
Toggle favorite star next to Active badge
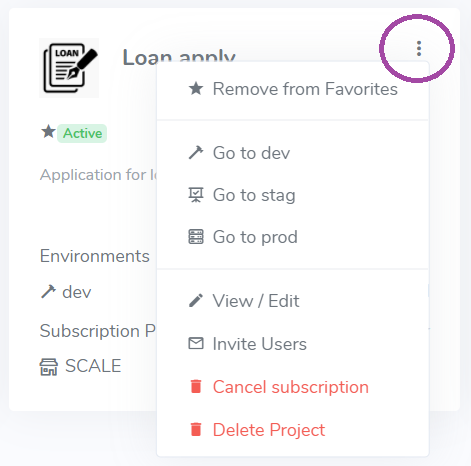coord(48,132)
